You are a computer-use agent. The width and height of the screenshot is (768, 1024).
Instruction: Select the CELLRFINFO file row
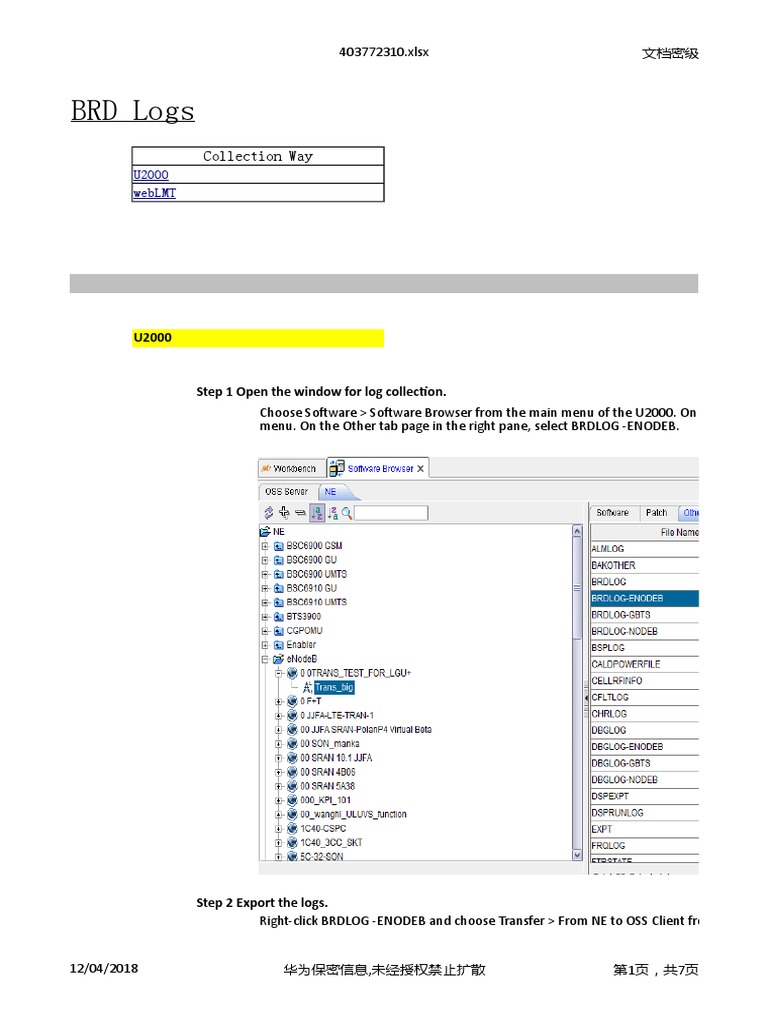coord(645,680)
